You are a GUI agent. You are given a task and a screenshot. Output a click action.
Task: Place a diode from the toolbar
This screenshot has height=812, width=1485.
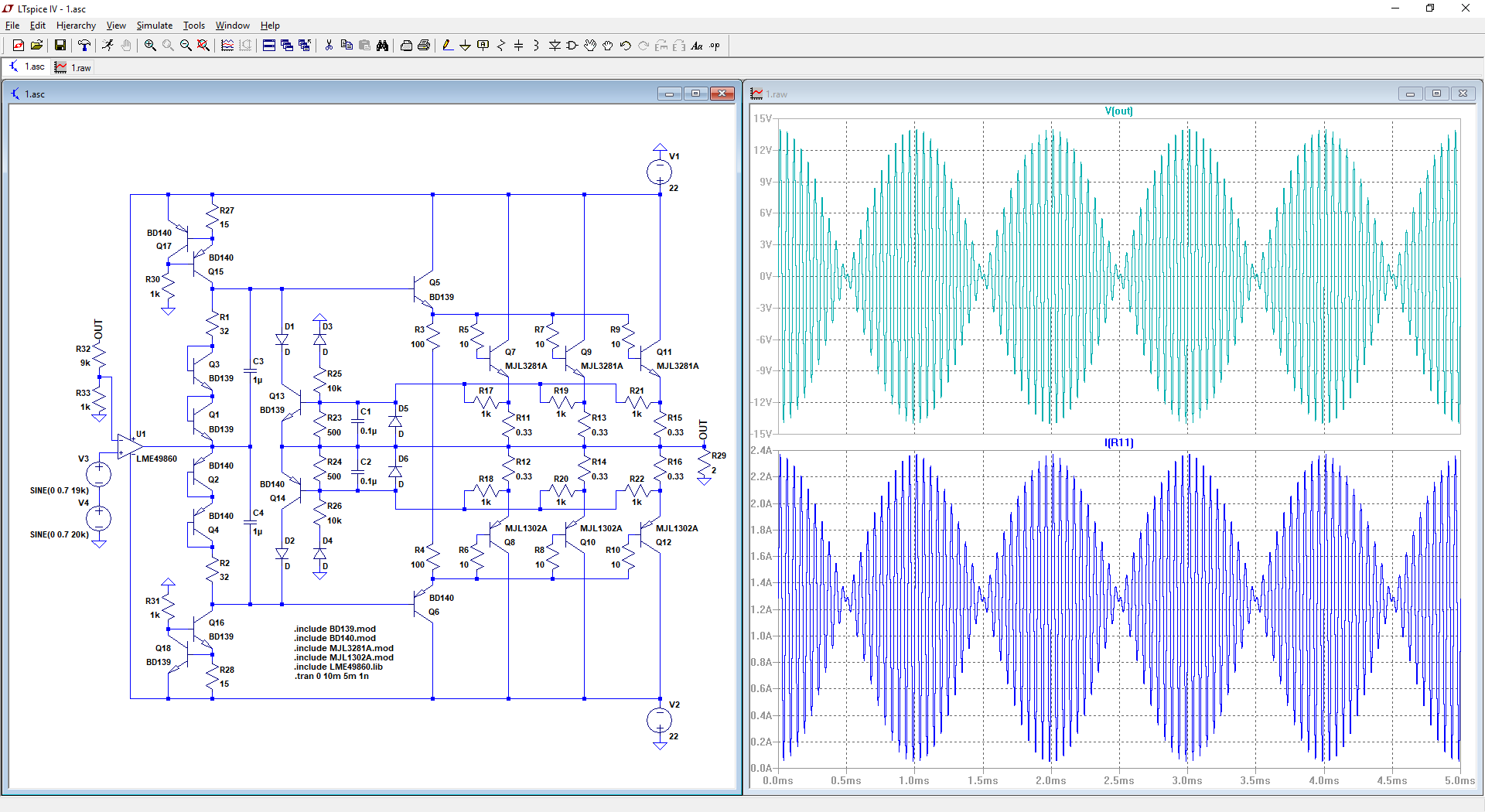pyautogui.click(x=555, y=46)
